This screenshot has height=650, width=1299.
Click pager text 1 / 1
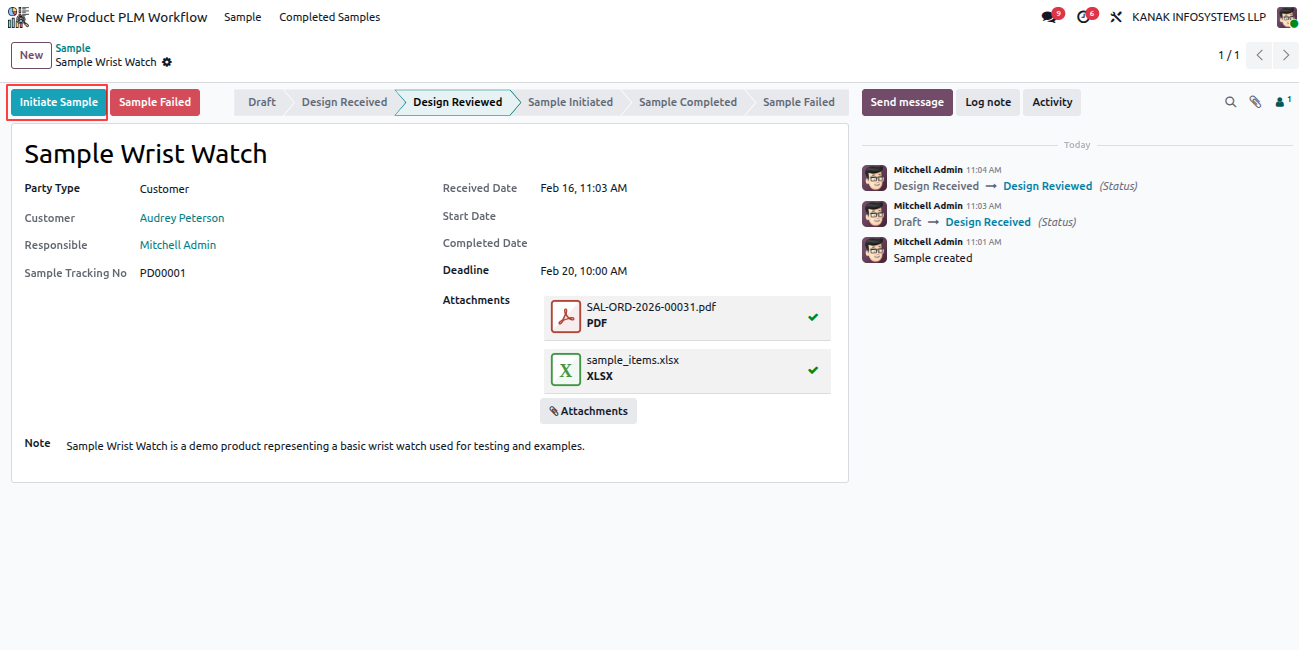point(1228,55)
